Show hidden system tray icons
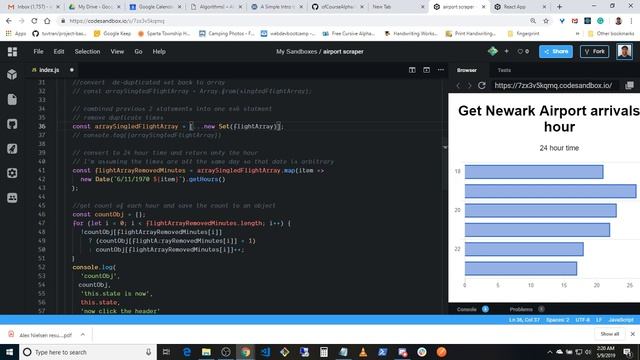This screenshot has width=640, height=360. tap(550, 352)
